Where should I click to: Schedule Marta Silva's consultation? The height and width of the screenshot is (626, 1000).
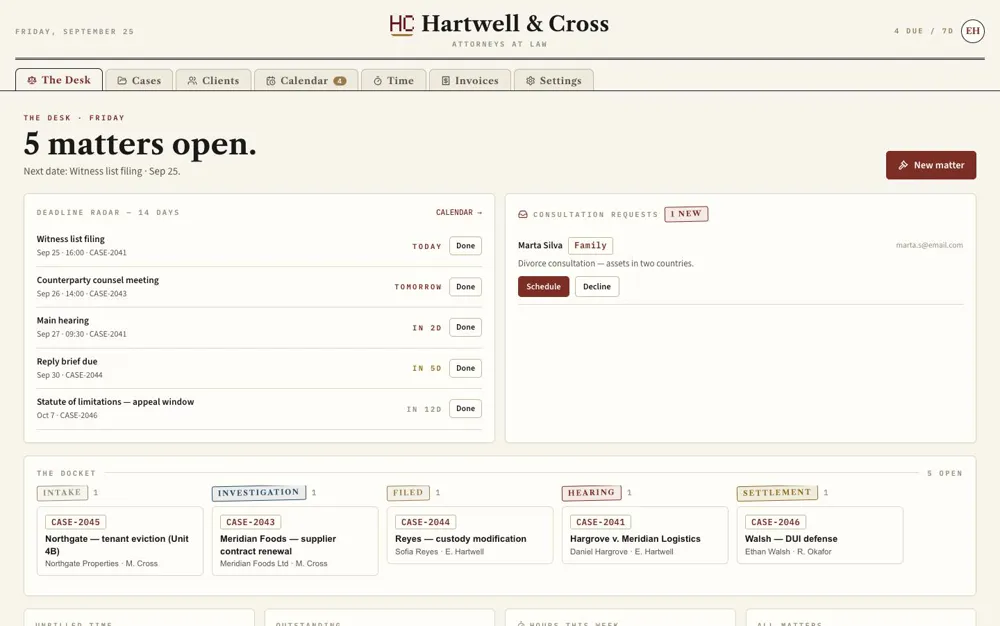(x=543, y=286)
